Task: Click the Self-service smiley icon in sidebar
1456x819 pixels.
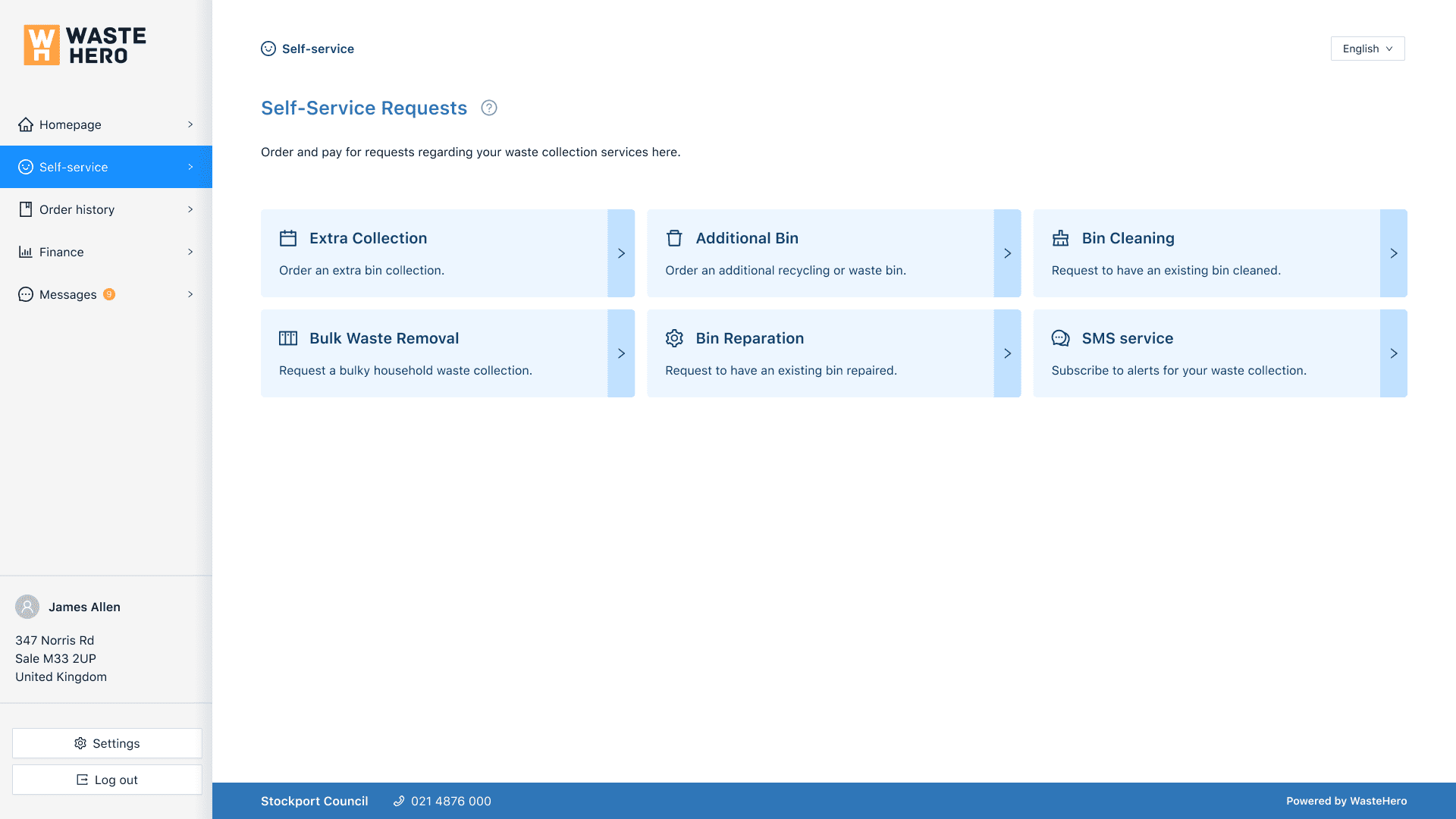Action: (x=26, y=167)
